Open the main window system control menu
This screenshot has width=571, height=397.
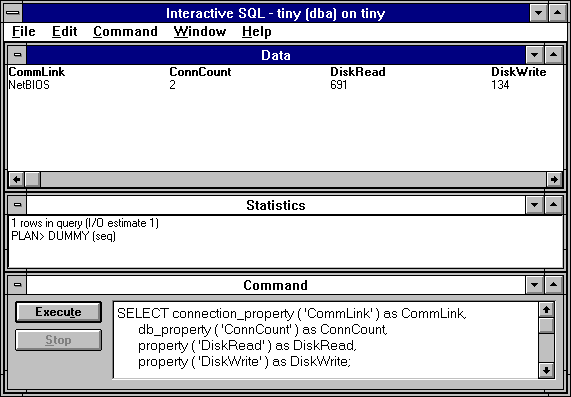pyautogui.click(x=13, y=13)
